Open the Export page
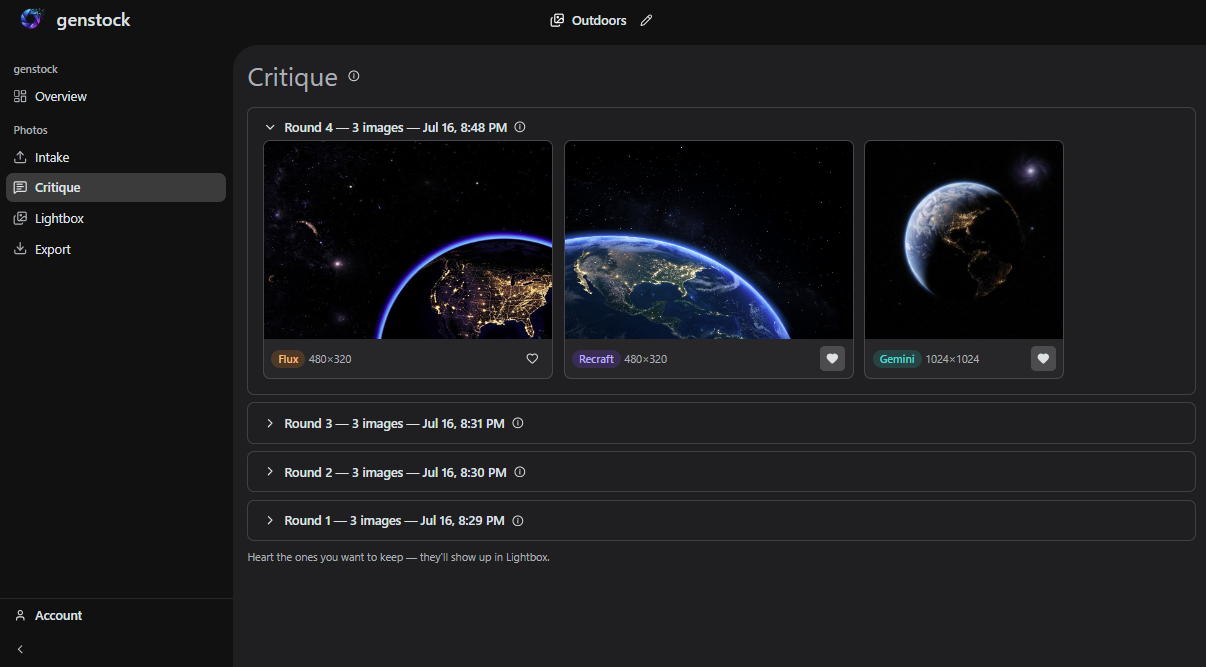Image resolution: width=1206 pixels, height=667 pixels. (x=116, y=250)
